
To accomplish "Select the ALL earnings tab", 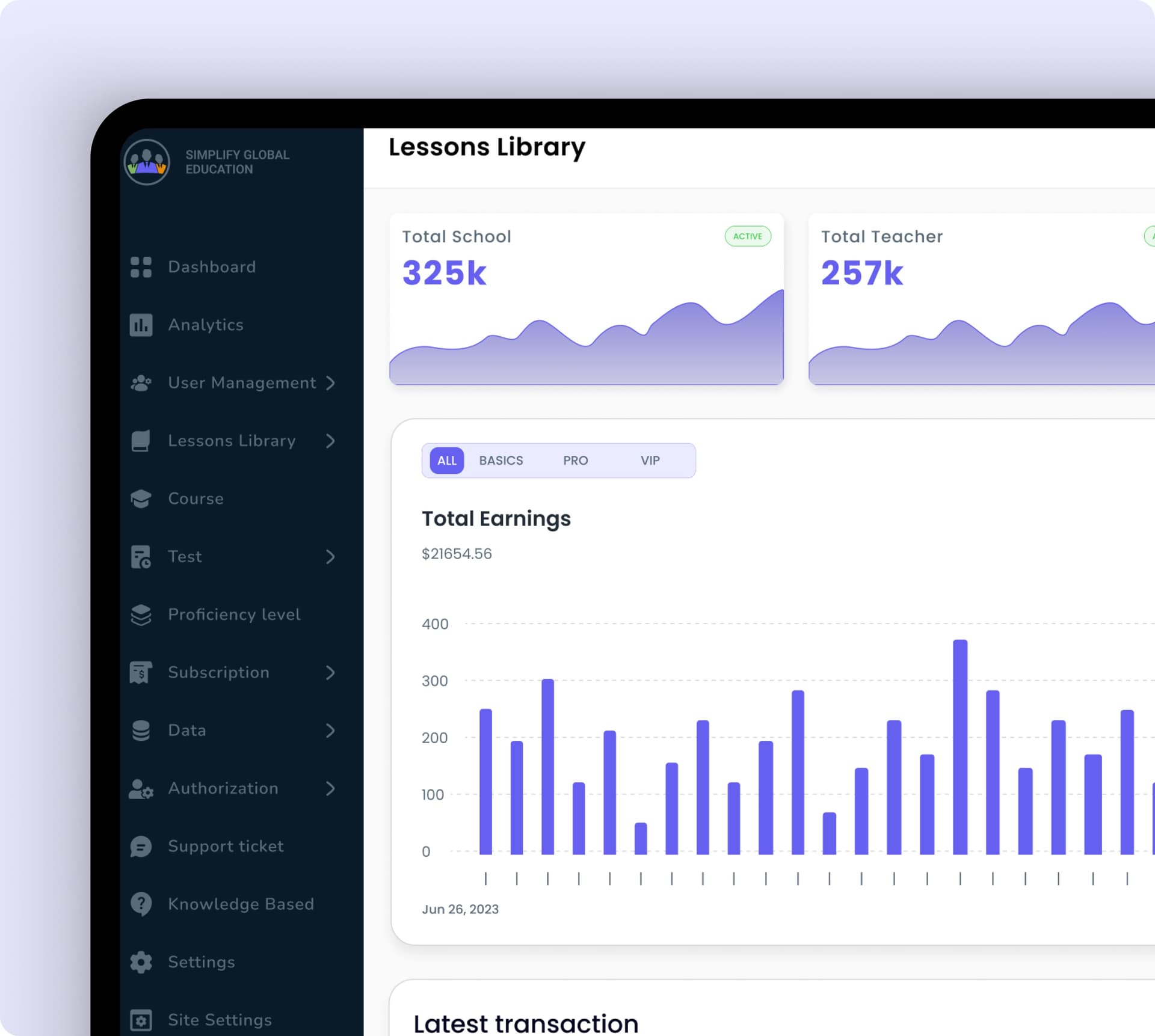I will click(x=447, y=461).
